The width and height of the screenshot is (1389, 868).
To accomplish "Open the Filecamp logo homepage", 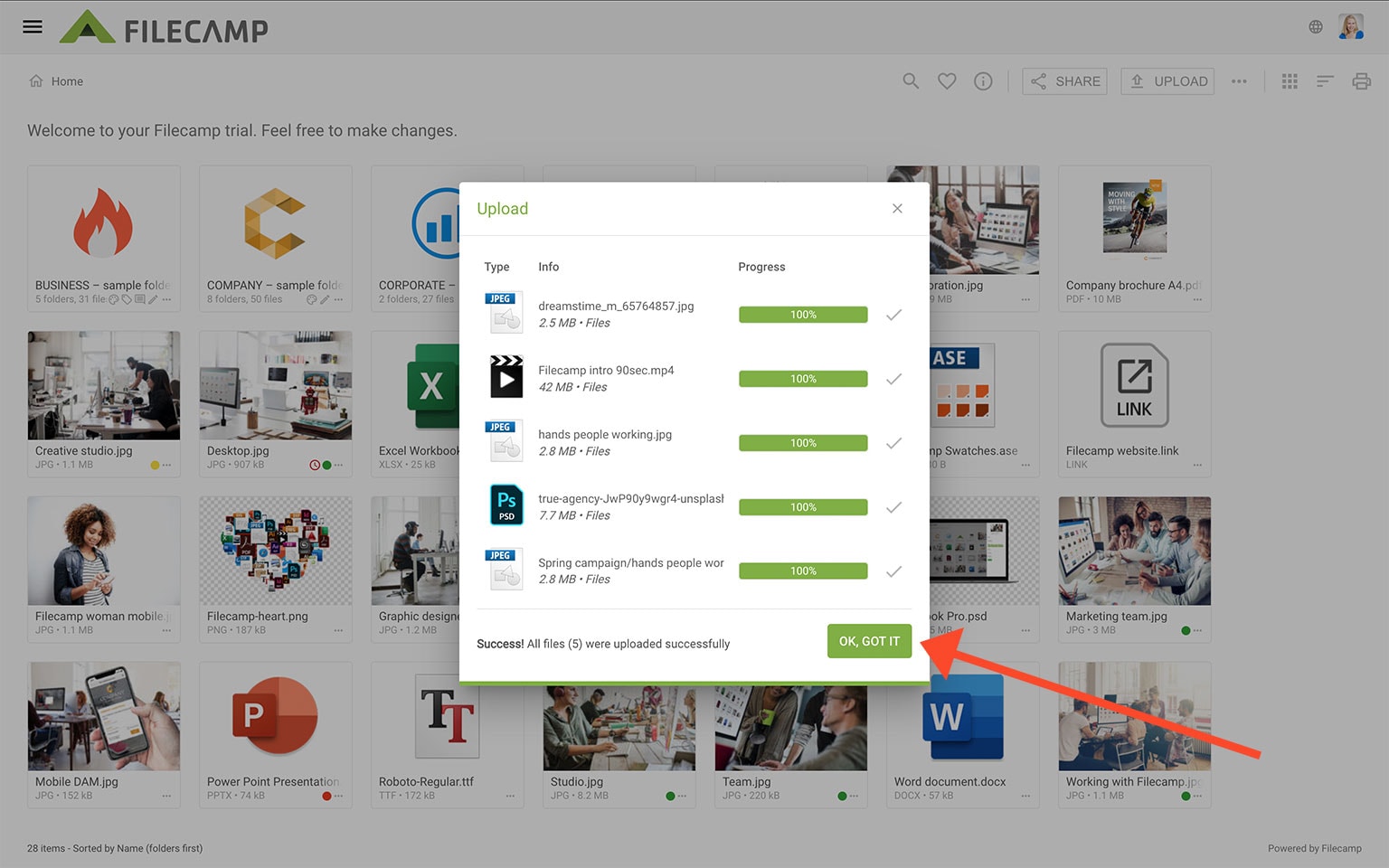I will coord(165,29).
